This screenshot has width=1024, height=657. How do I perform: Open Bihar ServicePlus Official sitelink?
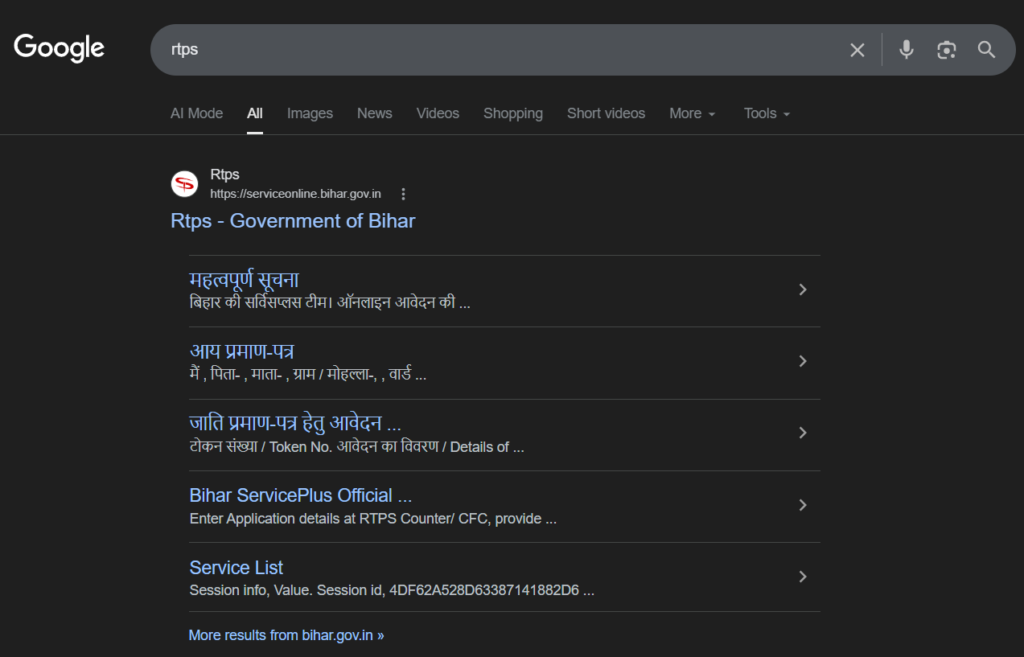click(x=300, y=495)
